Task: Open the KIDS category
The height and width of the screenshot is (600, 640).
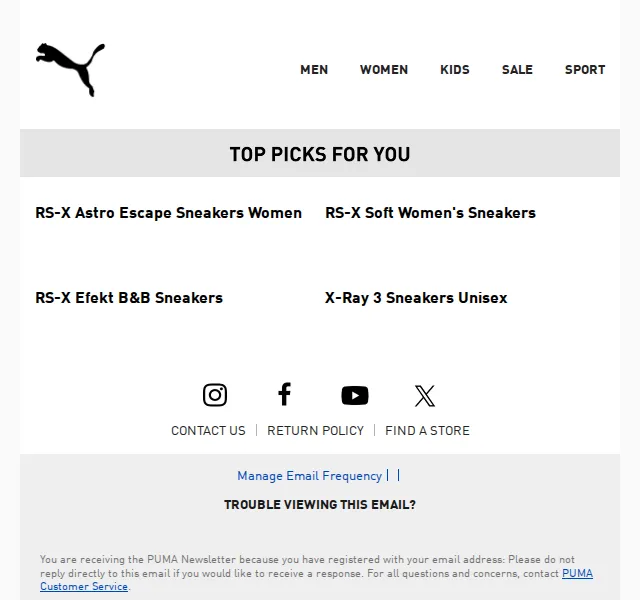Action: (455, 70)
